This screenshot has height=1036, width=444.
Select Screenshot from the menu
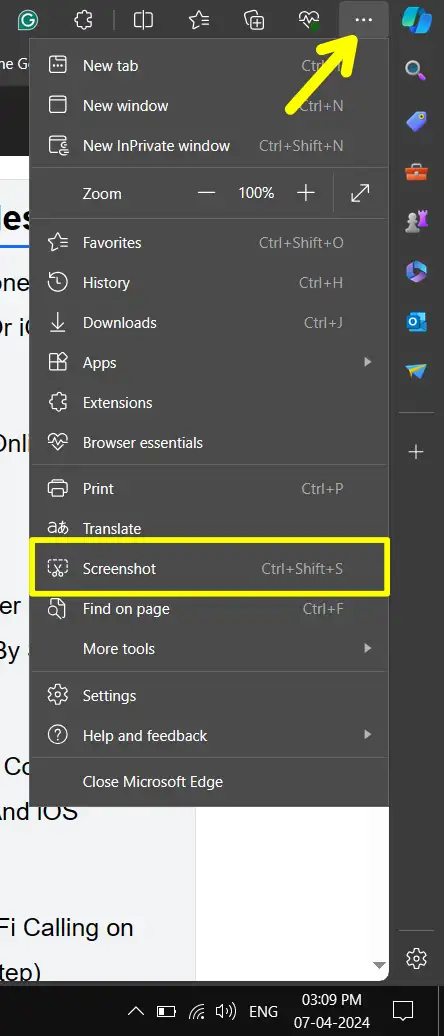209,568
